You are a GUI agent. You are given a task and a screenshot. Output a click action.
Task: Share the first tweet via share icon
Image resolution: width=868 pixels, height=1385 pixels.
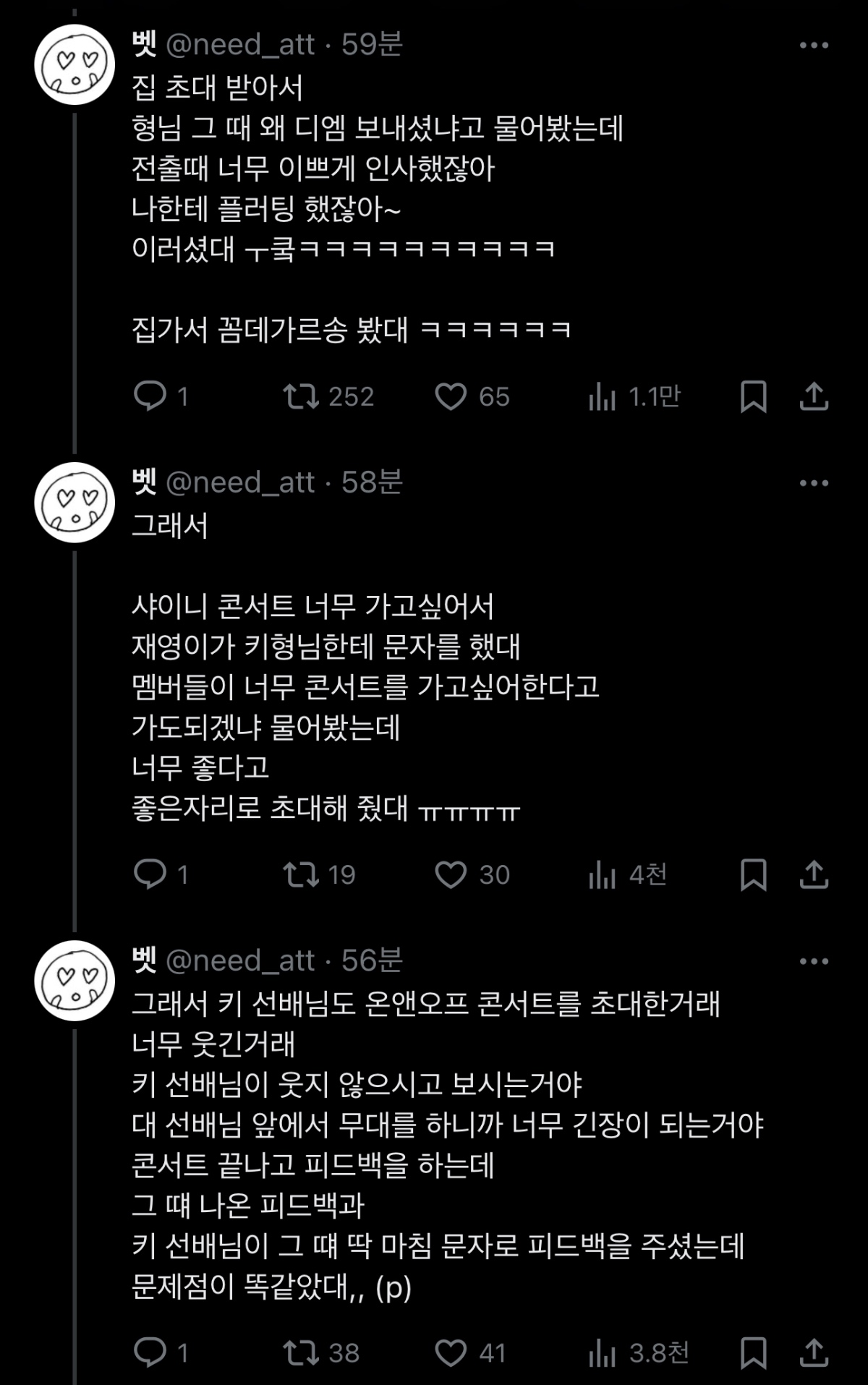pos(814,396)
